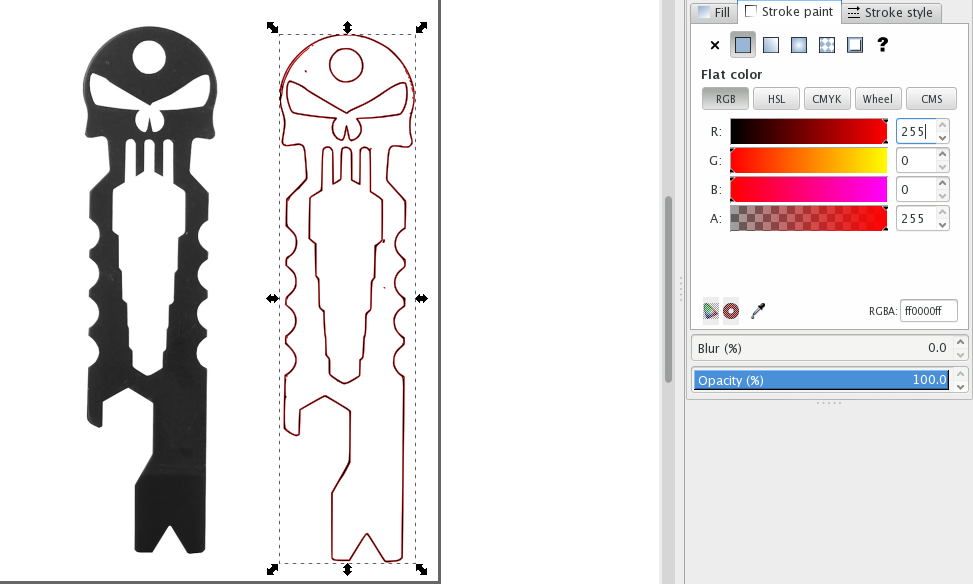Choose RGB color mode
This screenshot has height=584, width=973.
(x=725, y=99)
